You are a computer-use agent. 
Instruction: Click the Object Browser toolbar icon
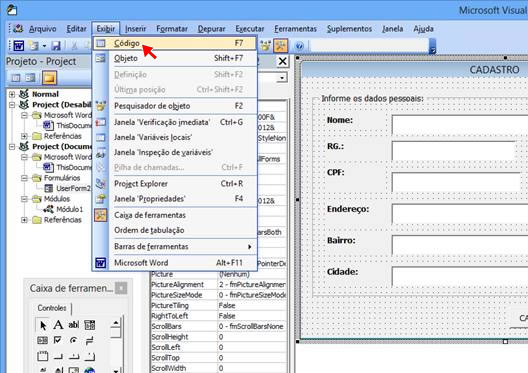point(265,45)
